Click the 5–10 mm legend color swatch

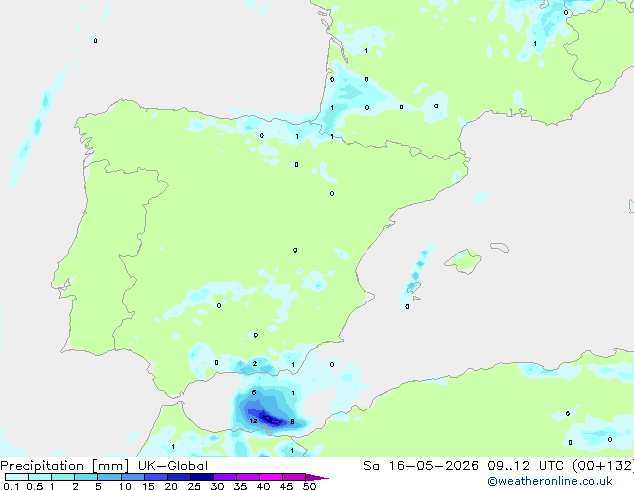[109, 477]
